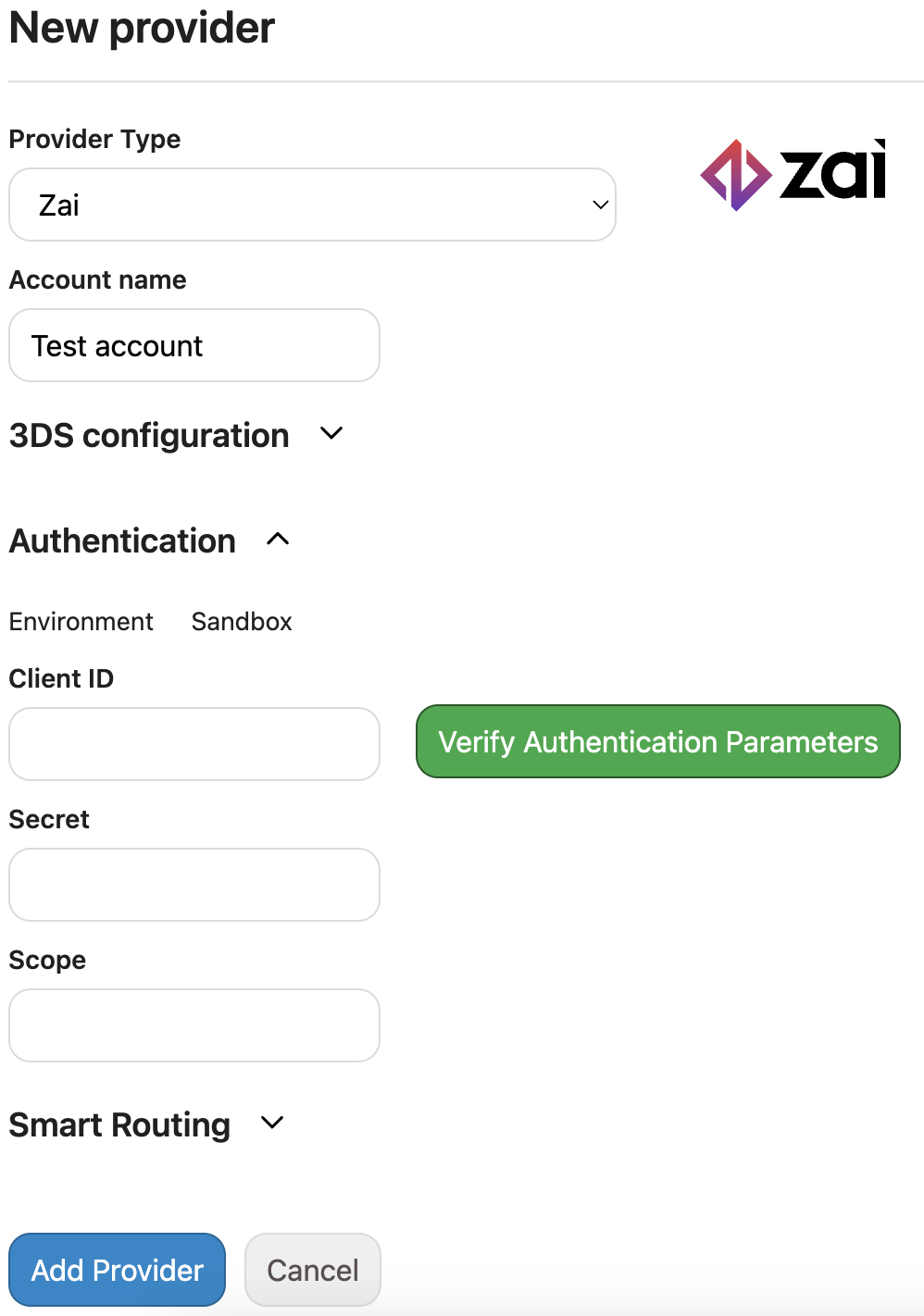
Task: Expand Smart Routing with its chevron
Action: [272, 1123]
